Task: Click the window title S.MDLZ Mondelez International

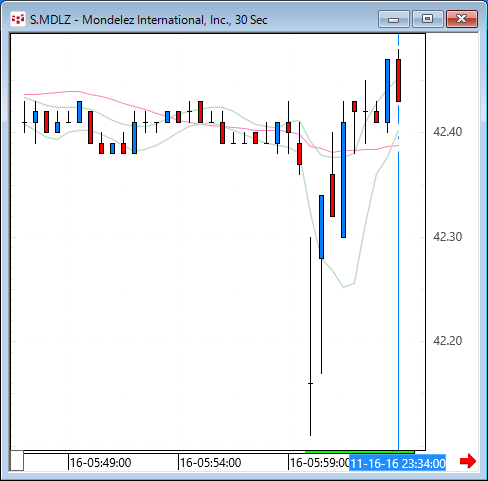Action: tap(149, 20)
